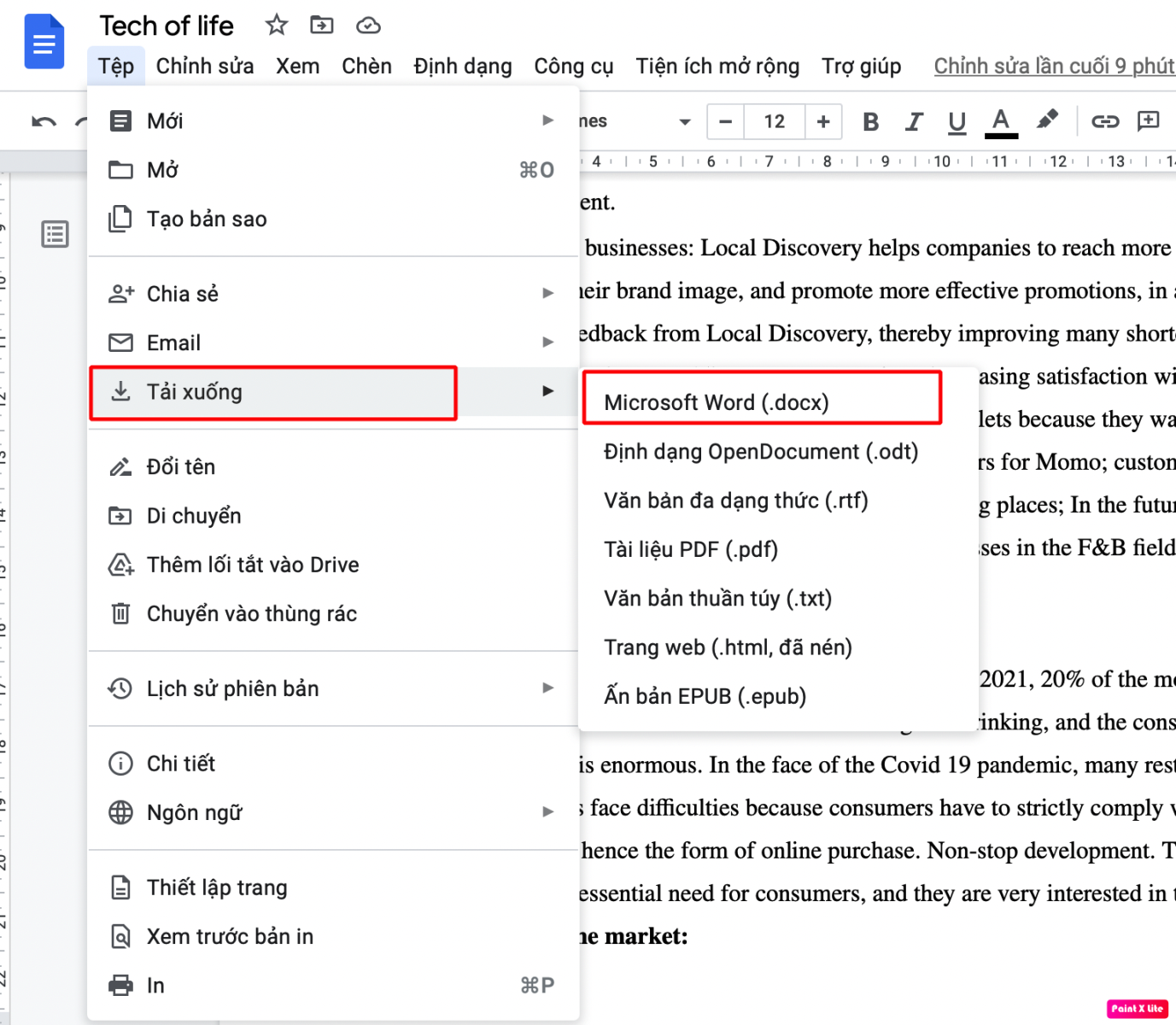Click the undo arrow icon

pyautogui.click(x=44, y=122)
